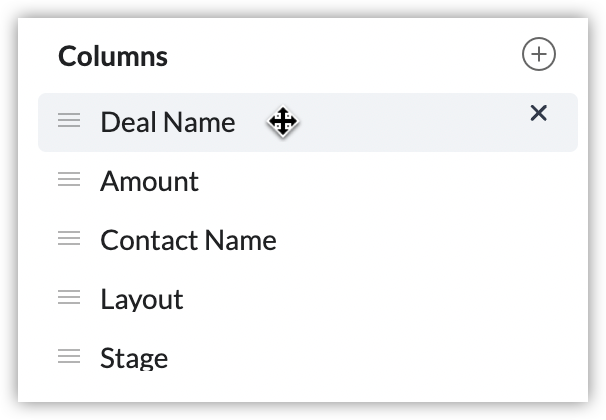
Task: Click the Stage column label
Action: [x=134, y=357]
